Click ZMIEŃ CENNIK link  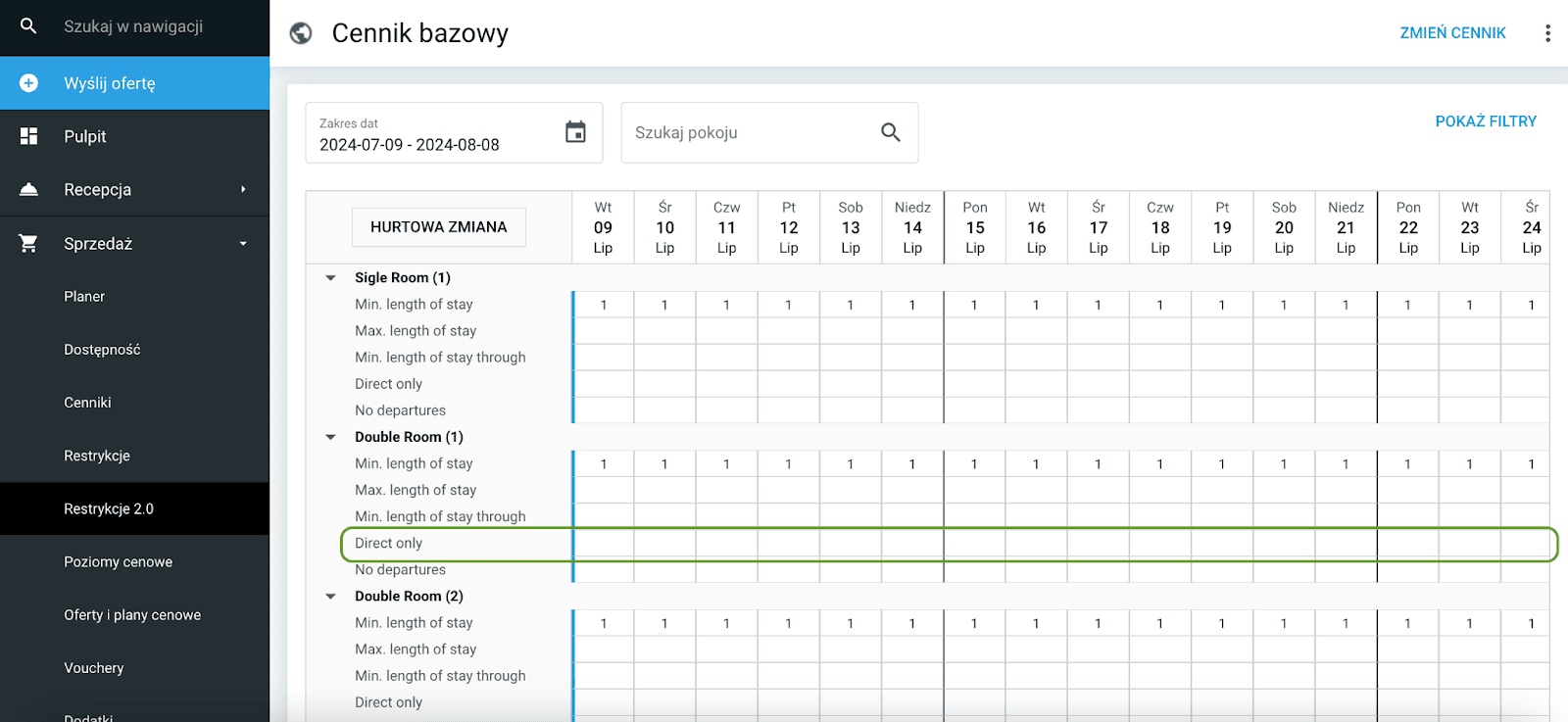1452,33
